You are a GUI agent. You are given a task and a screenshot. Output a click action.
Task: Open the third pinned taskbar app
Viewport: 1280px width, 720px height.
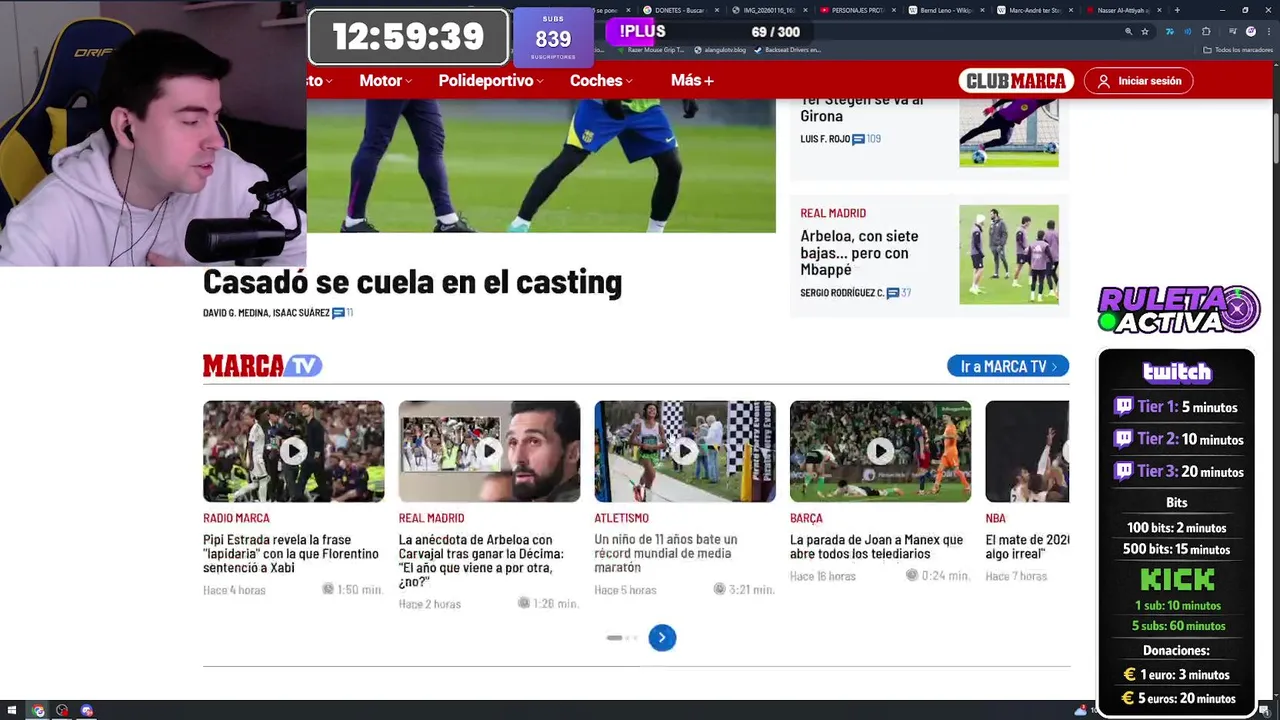point(87,711)
